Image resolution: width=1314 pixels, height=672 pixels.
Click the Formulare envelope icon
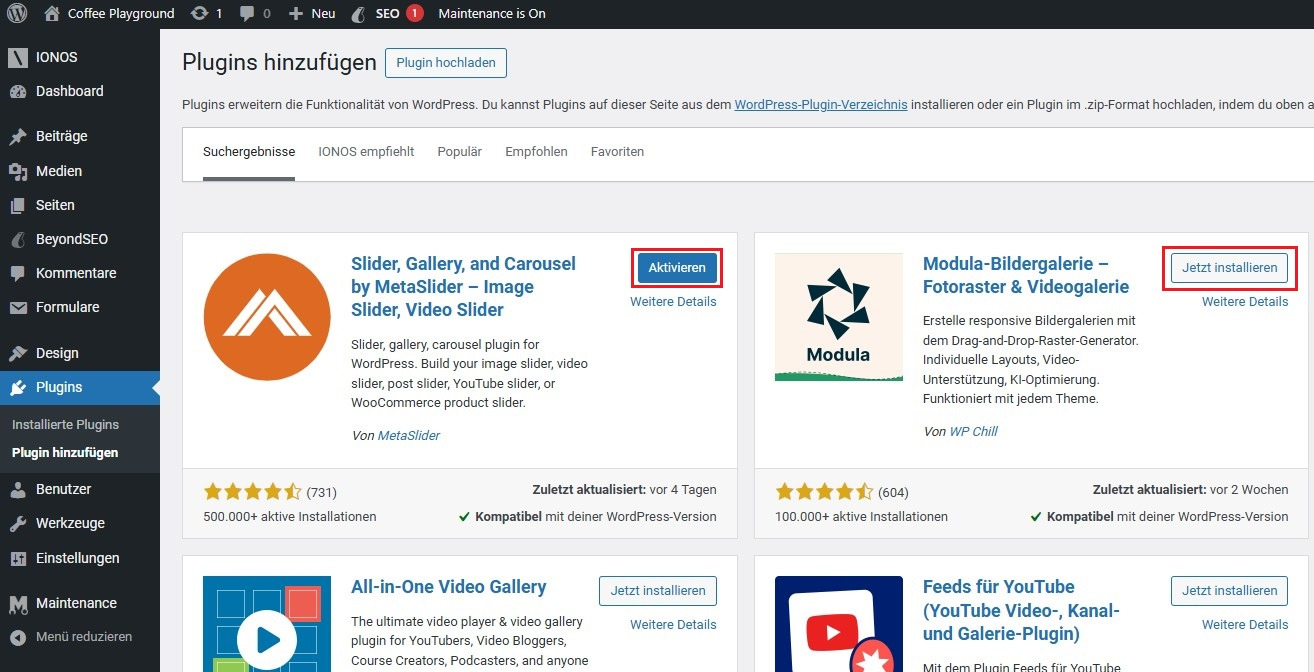[18, 307]
